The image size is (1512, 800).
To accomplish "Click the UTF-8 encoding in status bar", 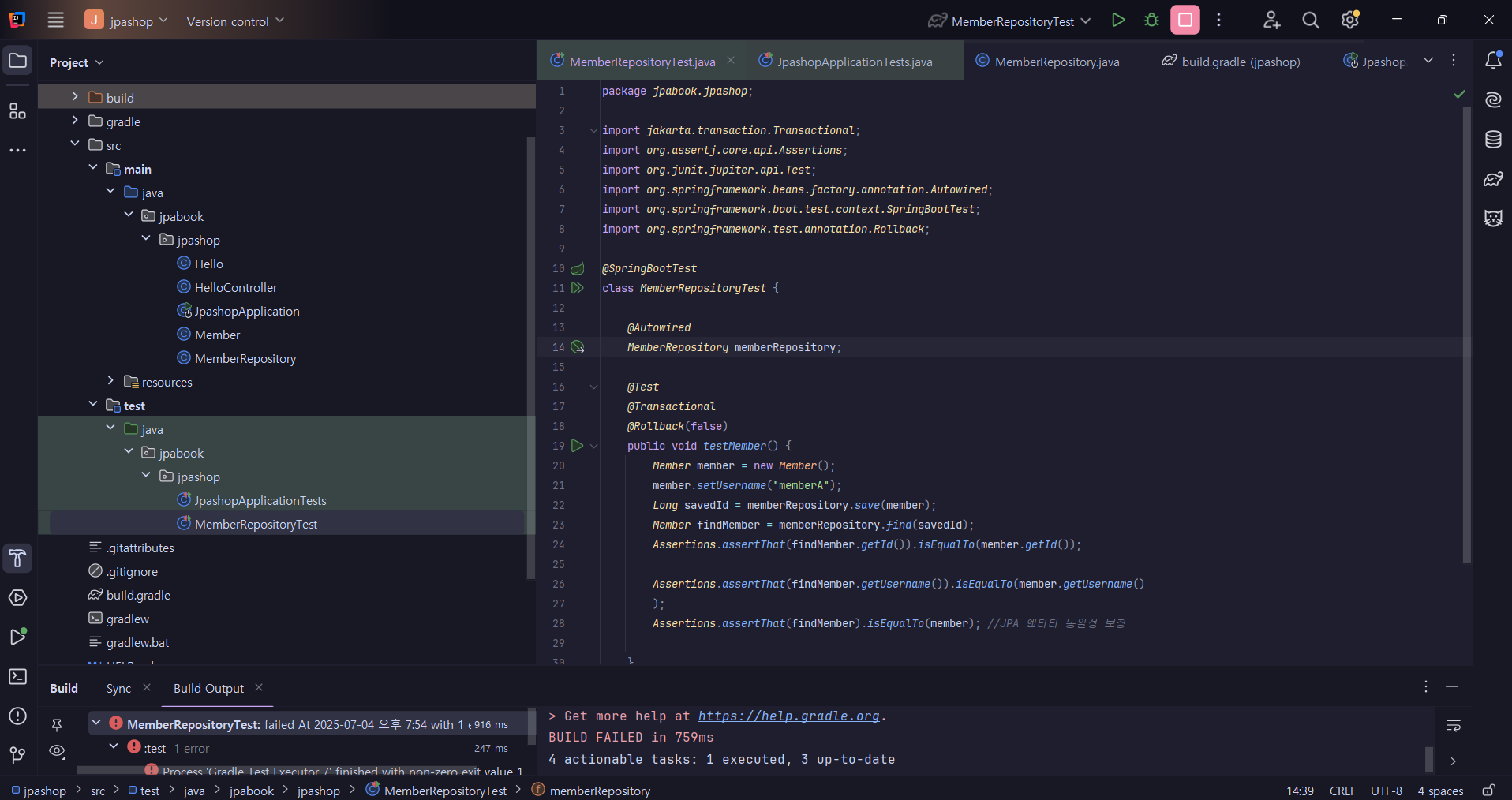I will [1387, 791].
